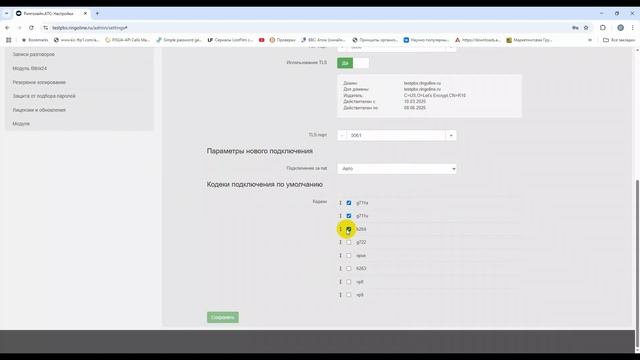
Task: Grab the drag handle for codec g722
Action: point(340,242)
